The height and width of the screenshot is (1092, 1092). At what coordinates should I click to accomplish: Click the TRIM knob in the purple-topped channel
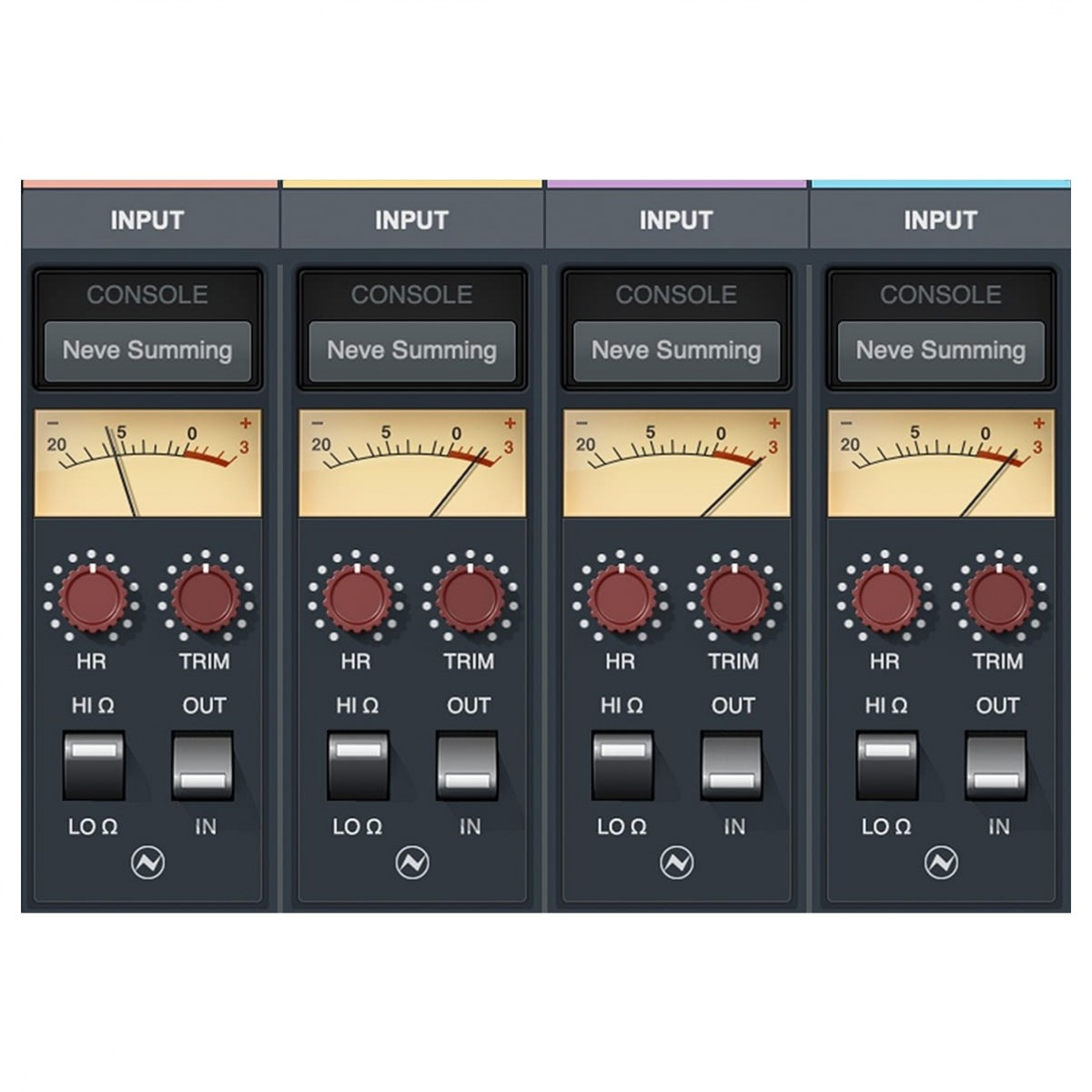coord(734,597)
